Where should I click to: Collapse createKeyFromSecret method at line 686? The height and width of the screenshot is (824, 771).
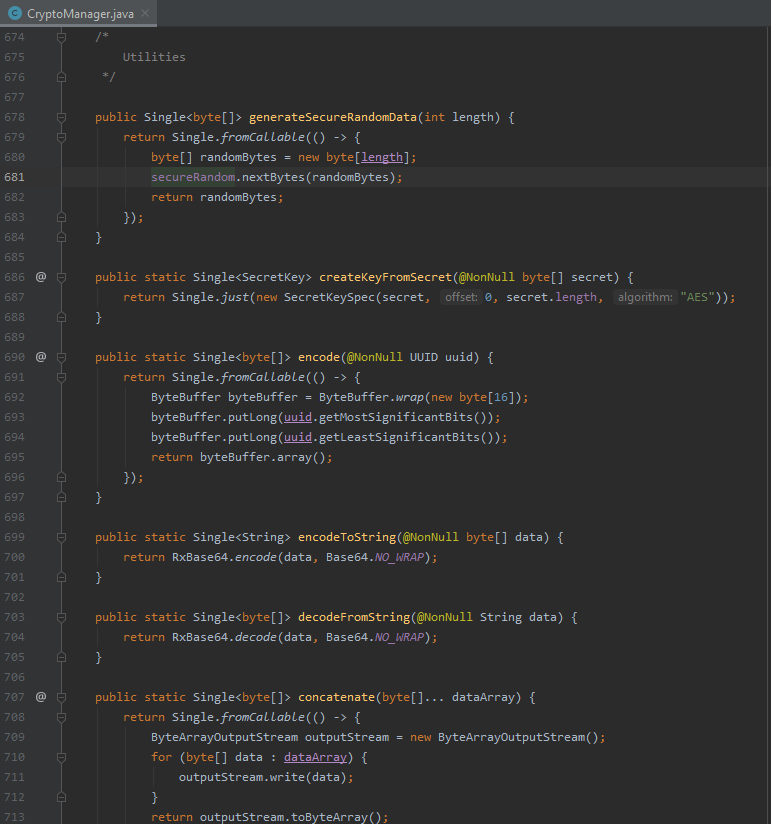click(61, 277)
